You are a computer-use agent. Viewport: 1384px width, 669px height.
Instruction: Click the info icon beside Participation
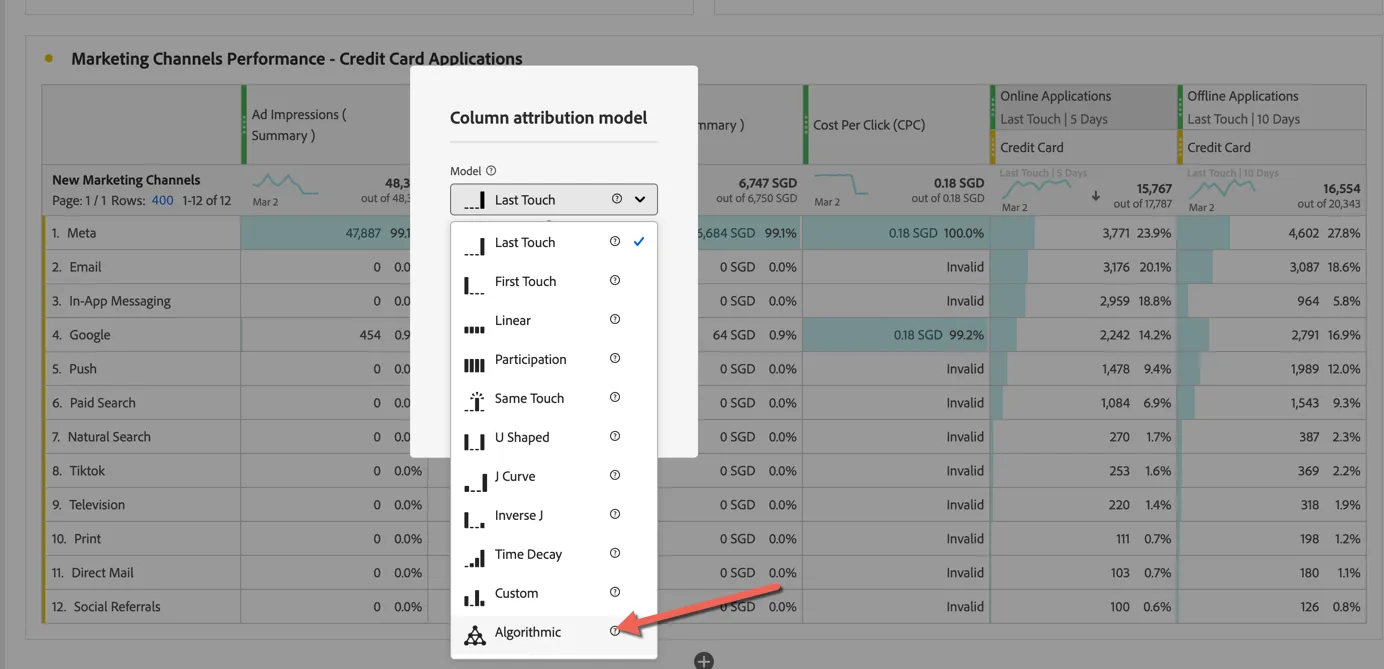pyautogui.click(x=615, y=358)
